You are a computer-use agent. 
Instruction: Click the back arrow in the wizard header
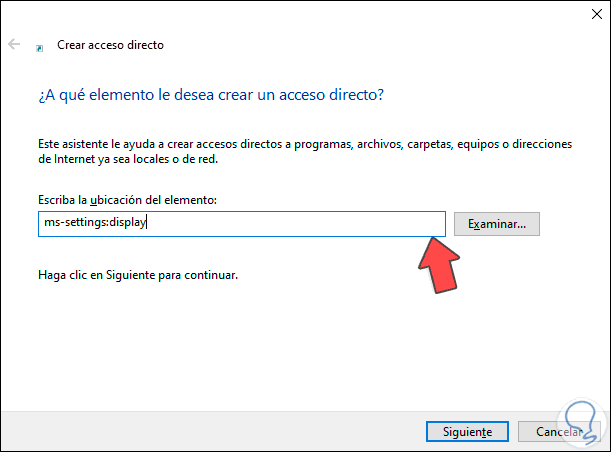coord(15,45)
